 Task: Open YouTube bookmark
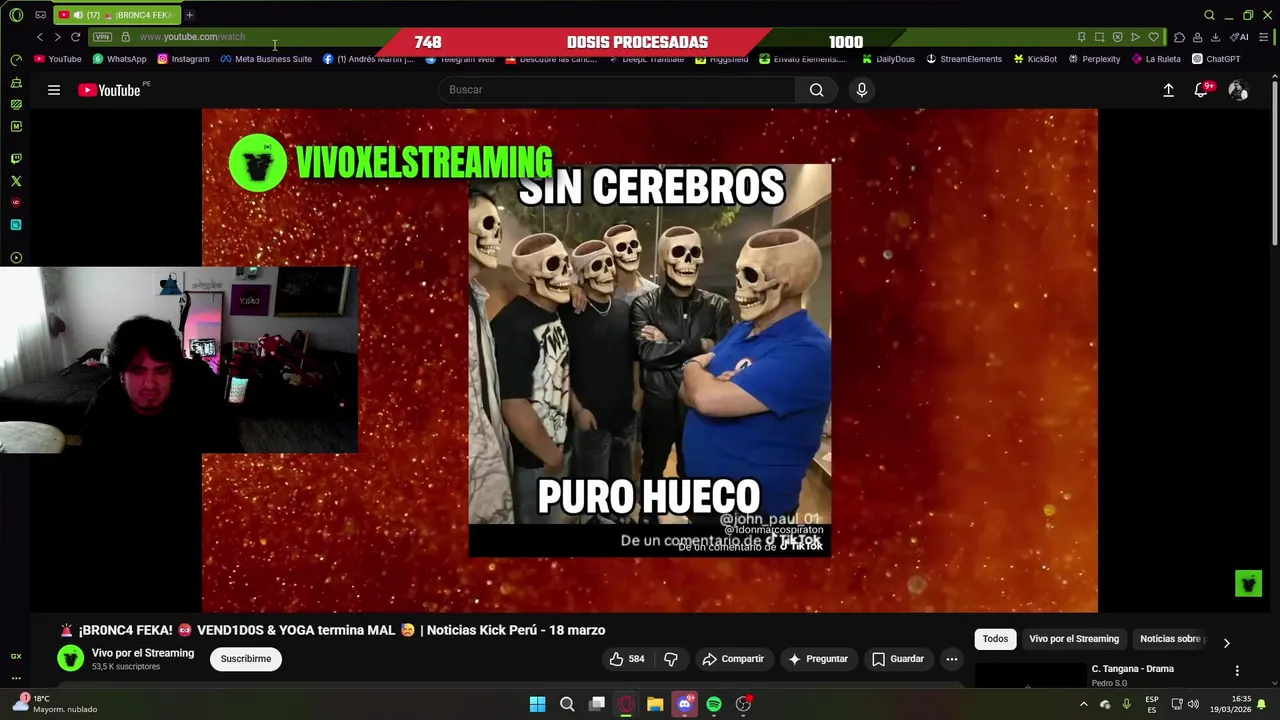pyautogui.click(x=58, y=59)
